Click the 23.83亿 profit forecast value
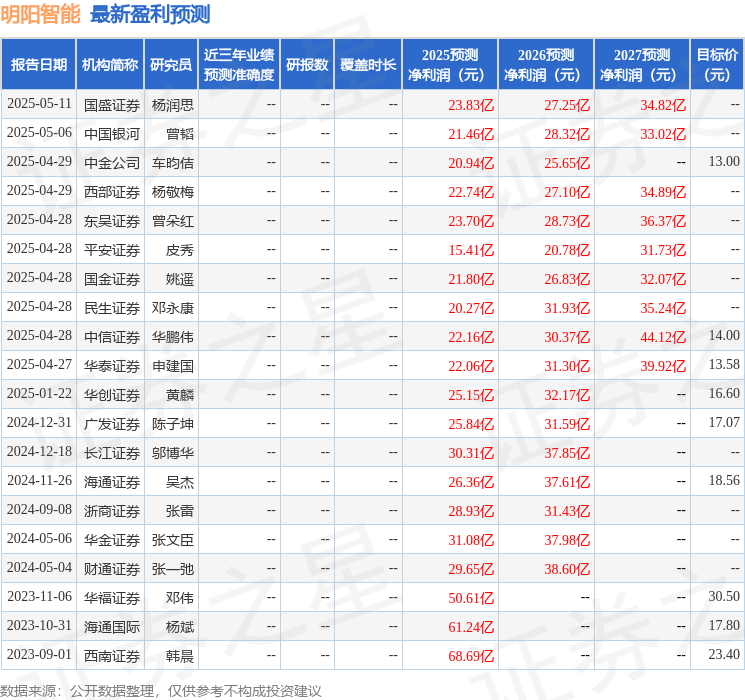This screenshot has height=700, width=745. (471, 105)
